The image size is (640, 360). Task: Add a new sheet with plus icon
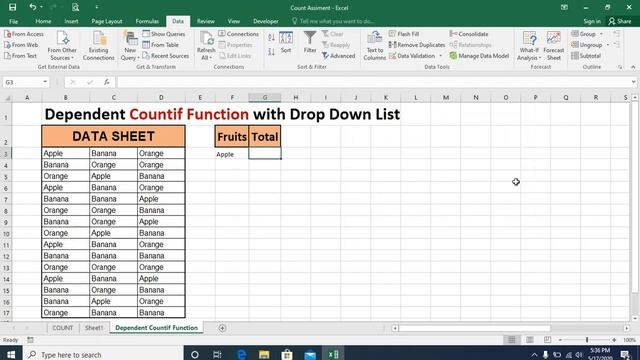(222, 328)
